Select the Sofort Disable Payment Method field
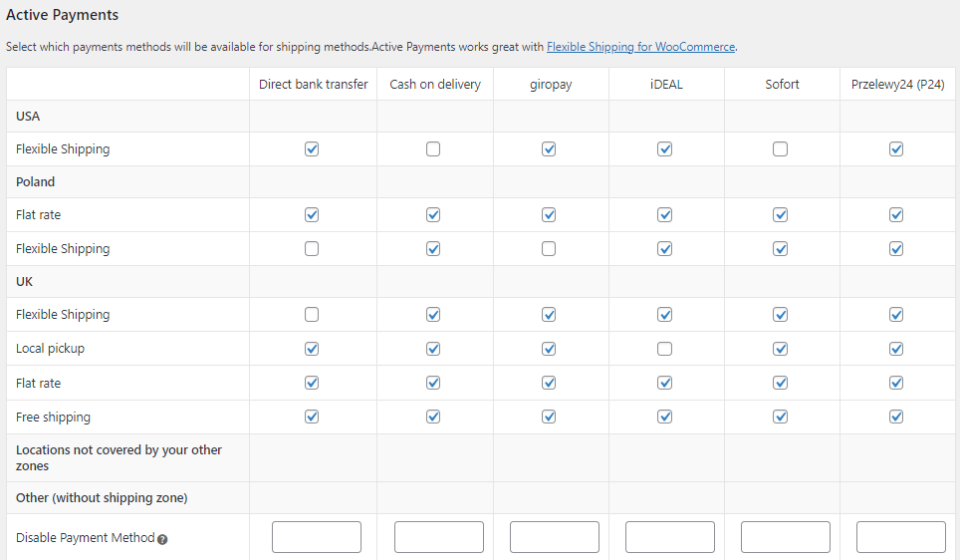 click(785, 537)
